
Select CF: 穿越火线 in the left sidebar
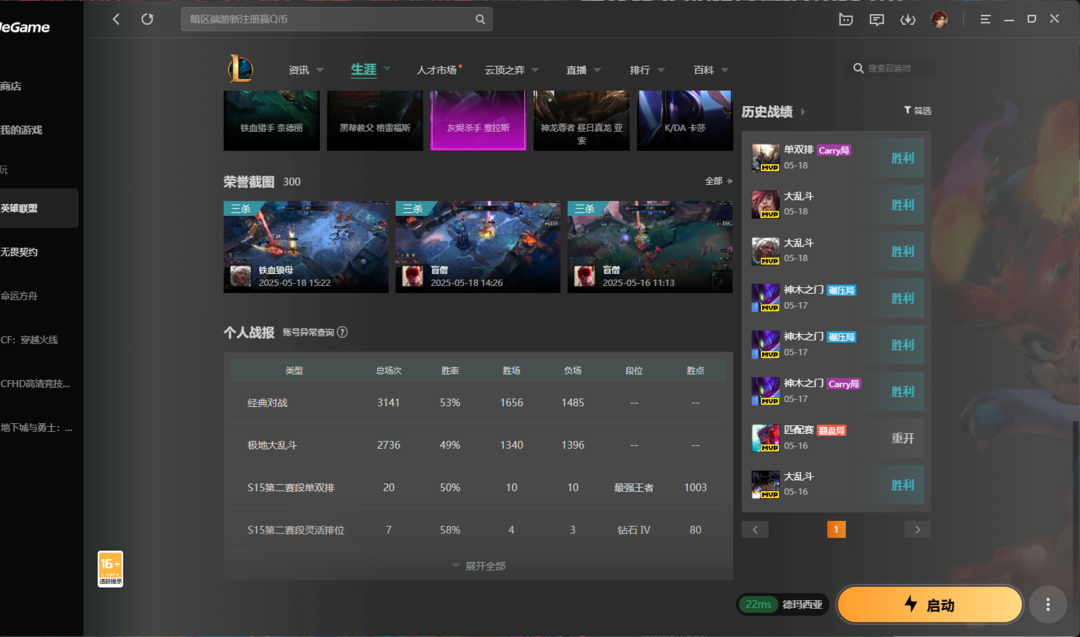pos(30,340)
